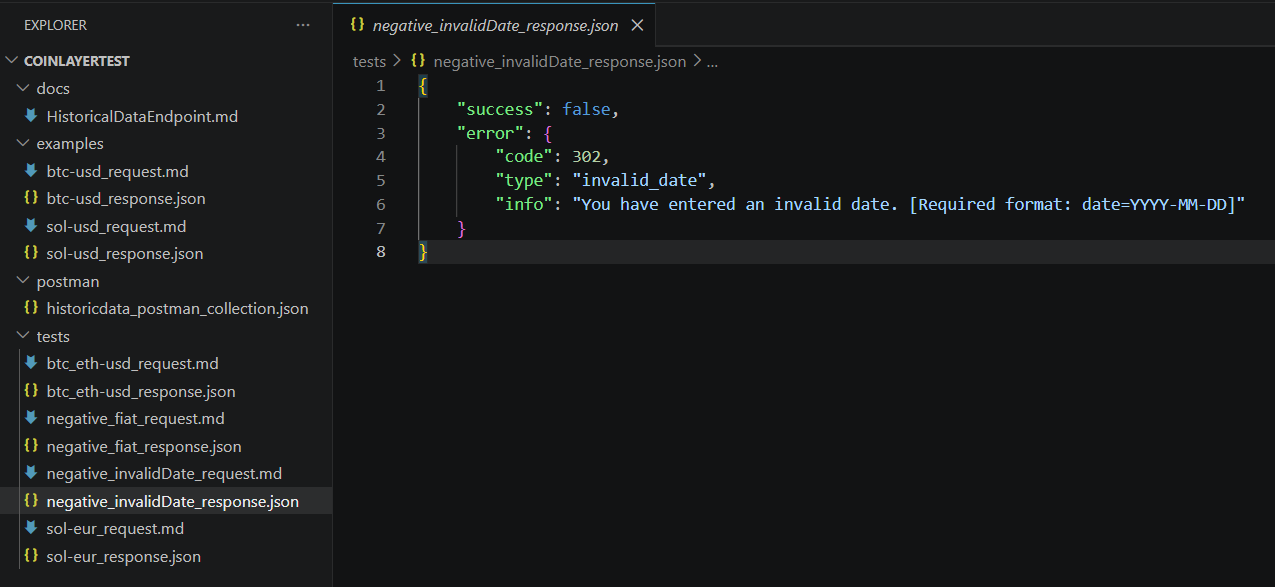Click line number 4 in gutter
The width and height of the screenshot is (1275, 587).
point(380,157)
